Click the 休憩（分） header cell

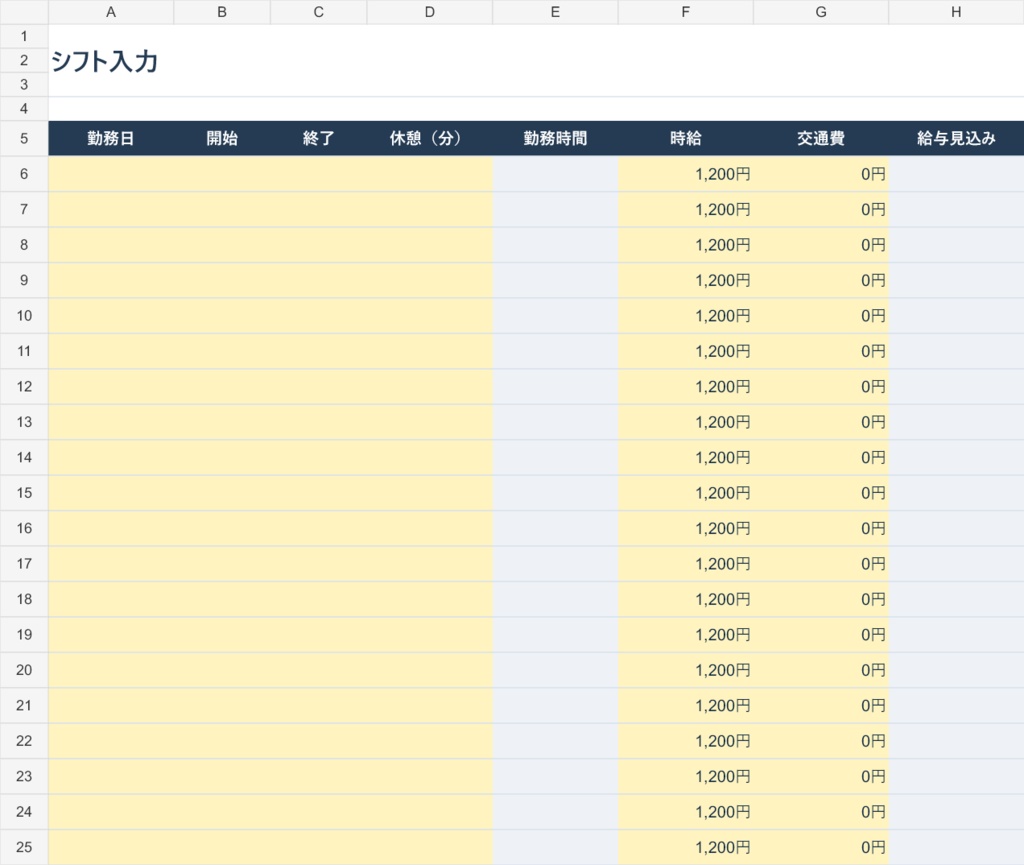pyautogui.click(x=430, y=138)
